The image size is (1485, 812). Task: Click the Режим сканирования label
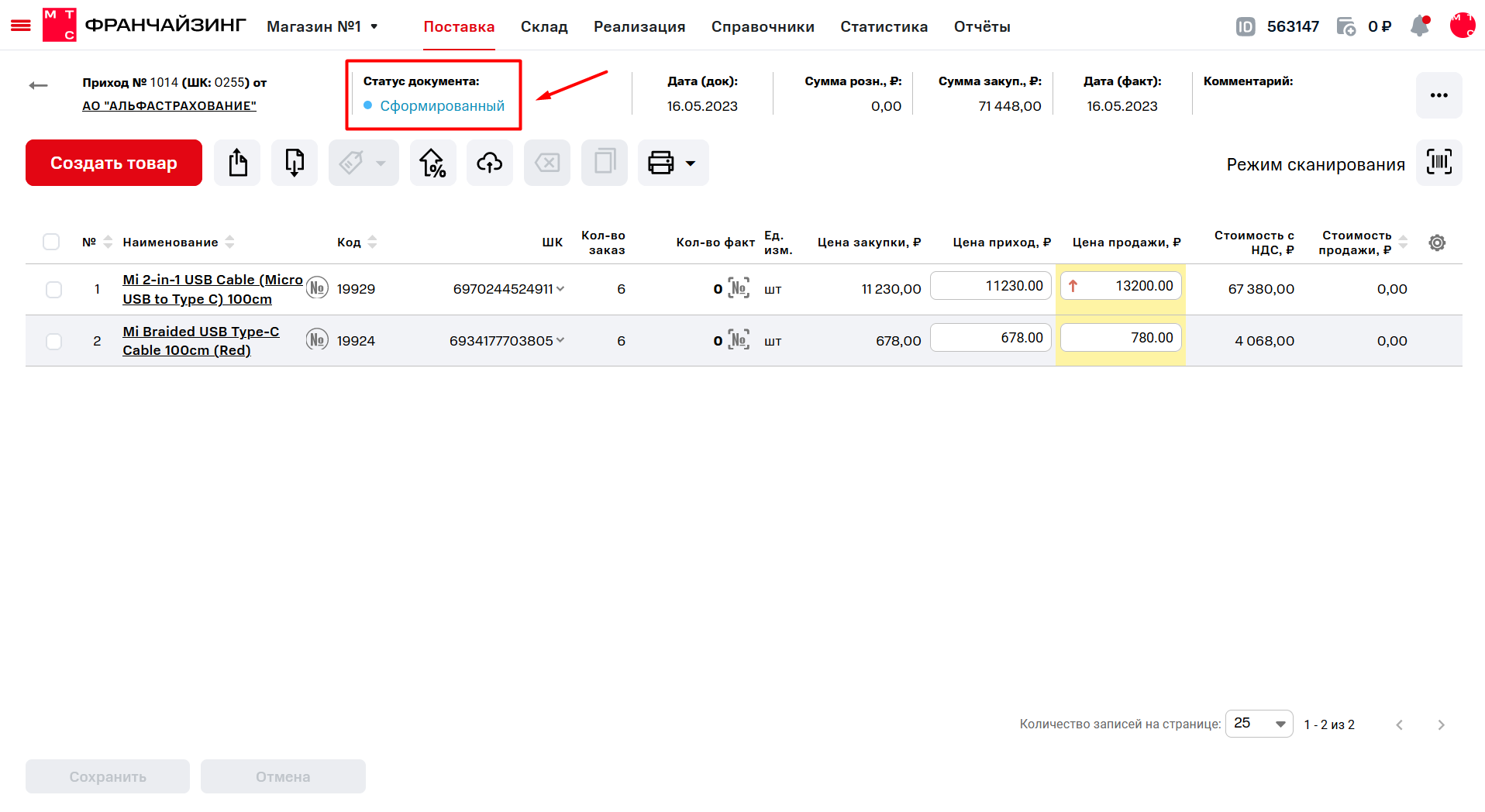pos(1315,164)
